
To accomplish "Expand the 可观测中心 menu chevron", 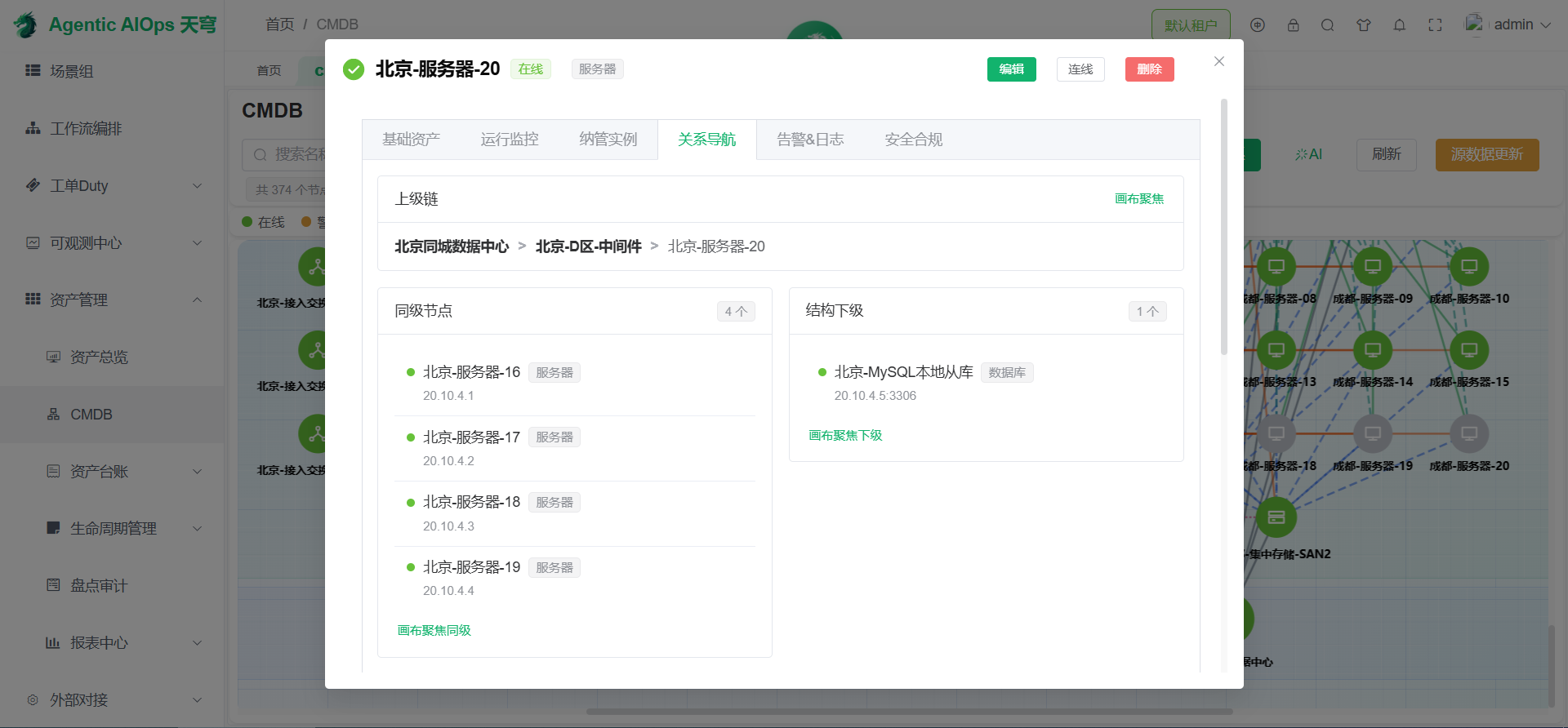I will (x=197, y=243).
